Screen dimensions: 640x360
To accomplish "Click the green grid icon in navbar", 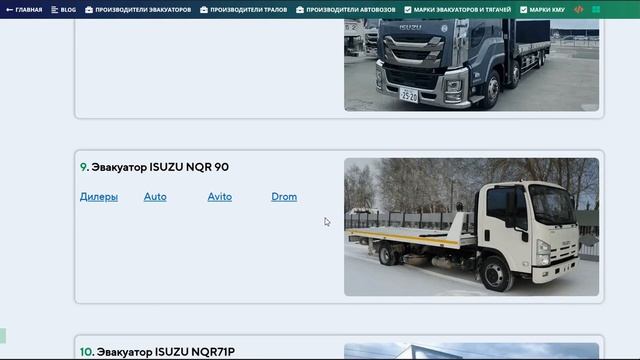I will point(596,9).
